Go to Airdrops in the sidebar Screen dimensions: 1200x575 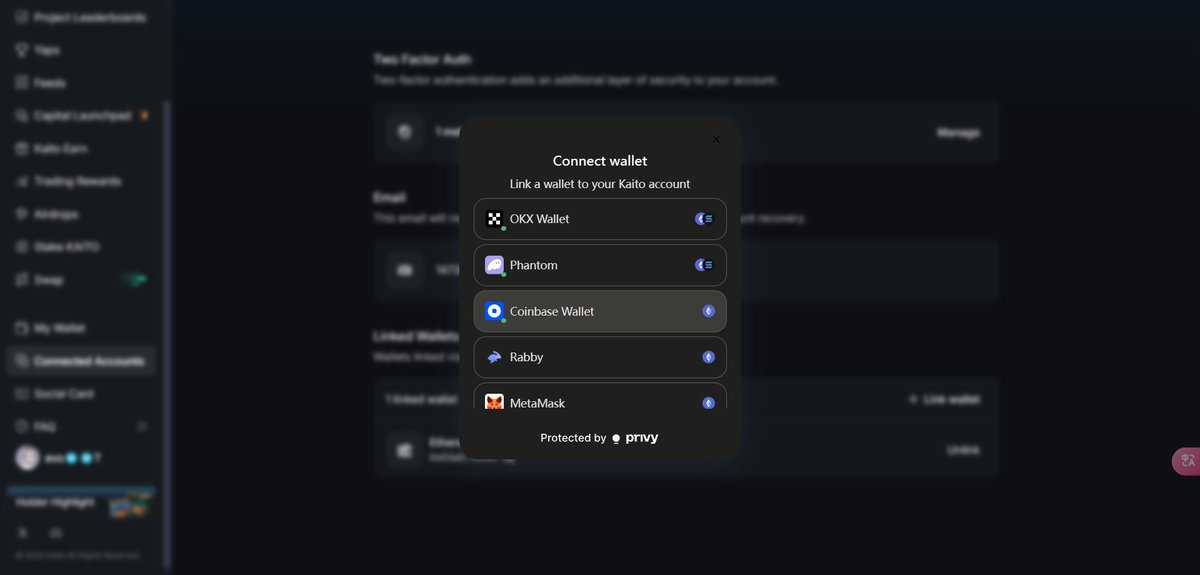[48, 214]
